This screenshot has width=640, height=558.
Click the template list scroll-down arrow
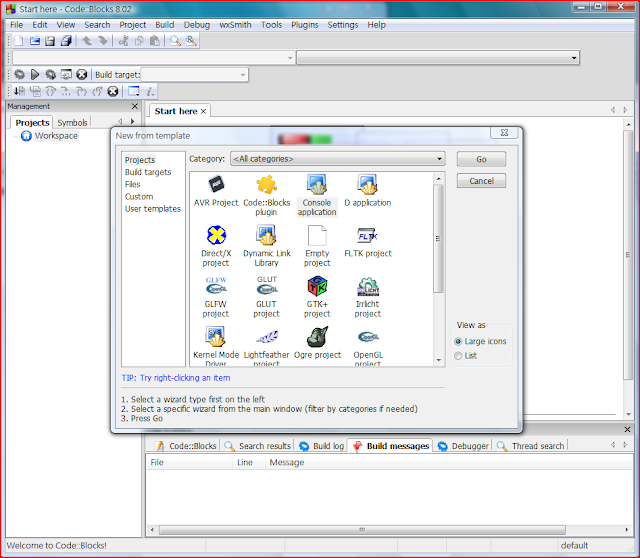point(438,360)
